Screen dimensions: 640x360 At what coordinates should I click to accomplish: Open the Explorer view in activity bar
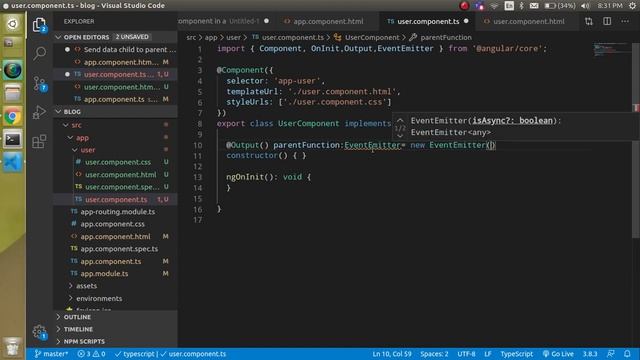pyautogui.click(x=39, y=25)
